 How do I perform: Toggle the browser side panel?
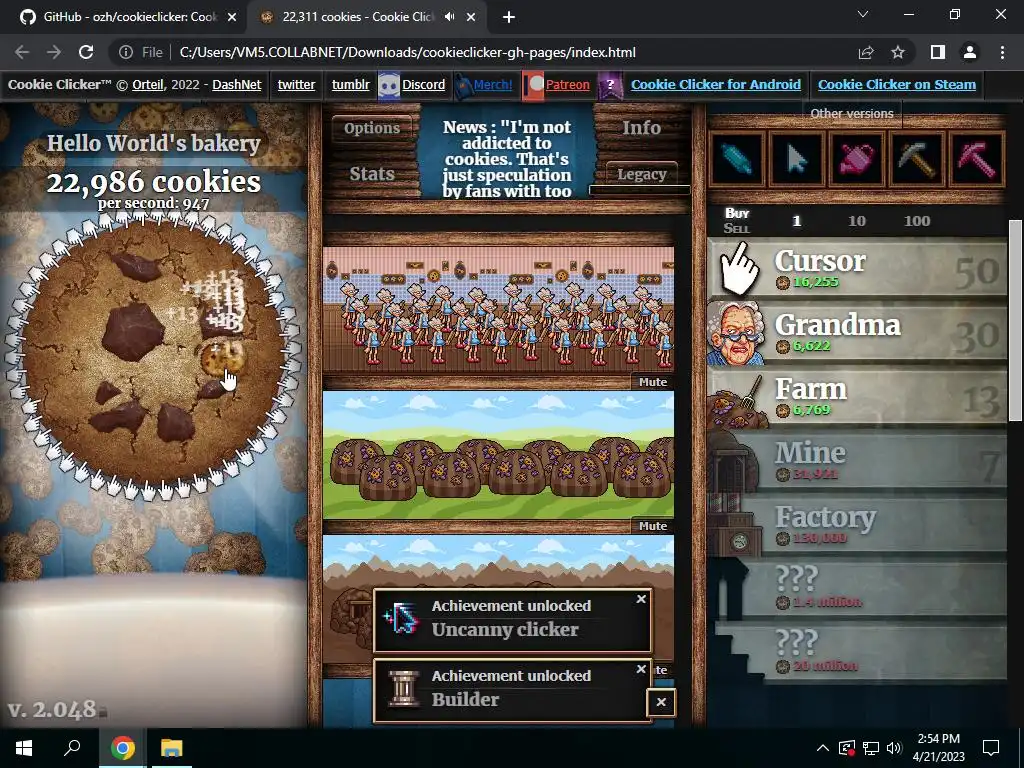coord(938,52)
